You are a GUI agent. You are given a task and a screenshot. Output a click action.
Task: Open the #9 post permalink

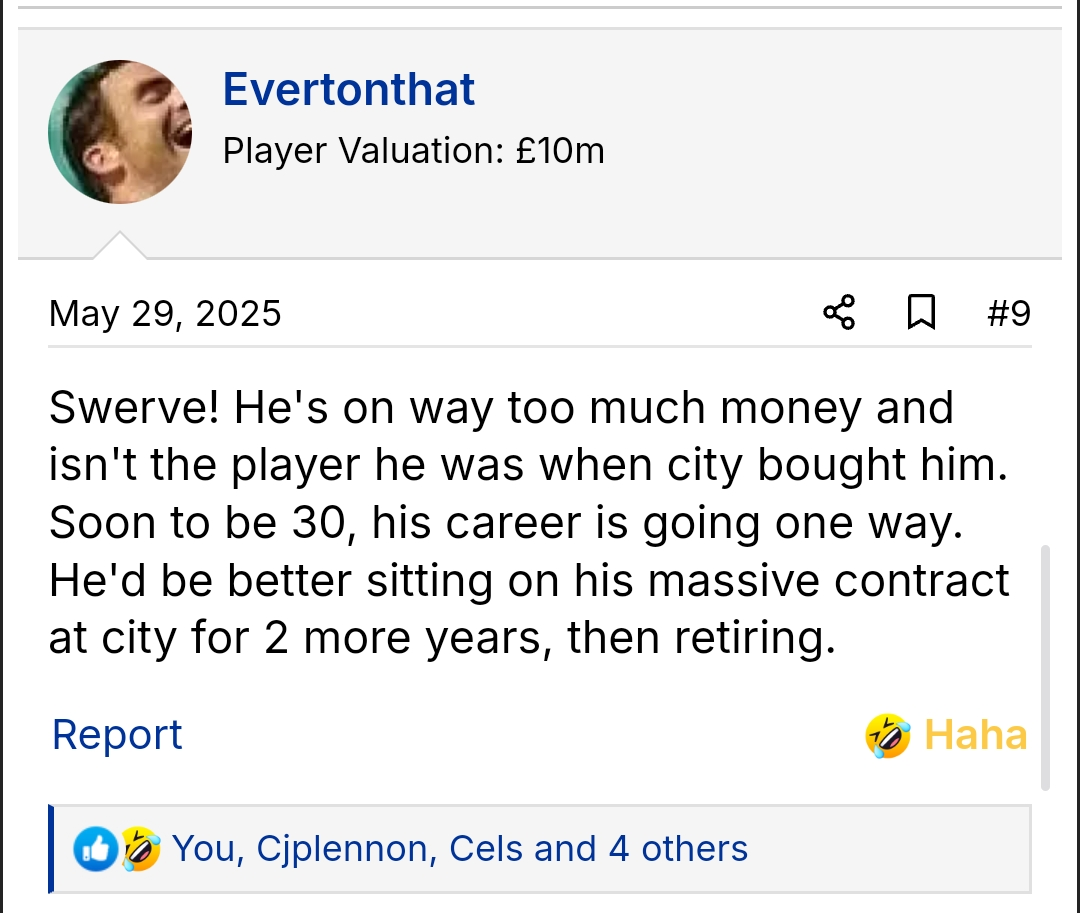click(1007, 314)
